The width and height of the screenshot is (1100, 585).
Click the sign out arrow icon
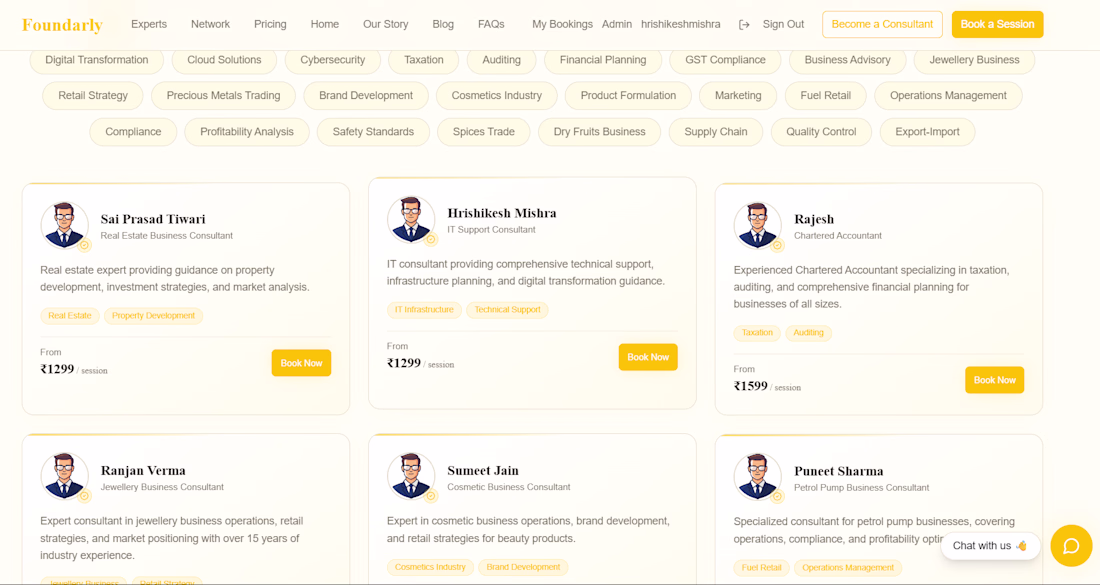coord(744,25)
